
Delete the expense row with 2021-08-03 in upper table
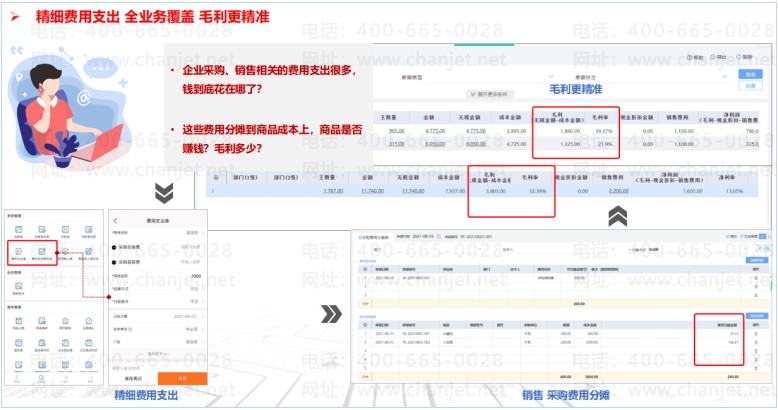click(x=756, y=278)
